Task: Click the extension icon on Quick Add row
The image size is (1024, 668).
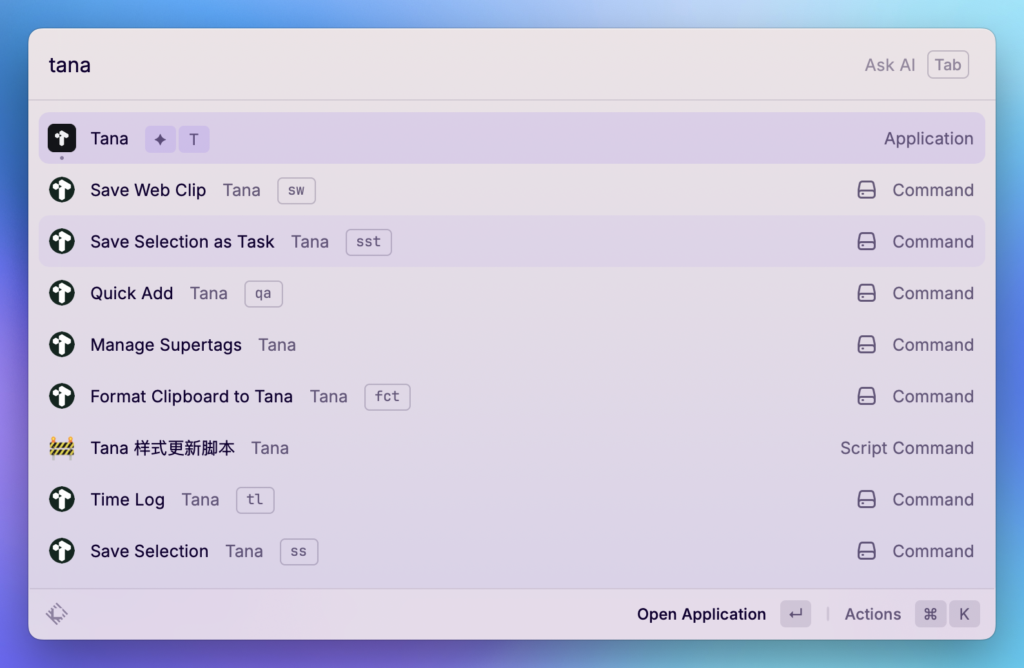Action: point(867,293)
